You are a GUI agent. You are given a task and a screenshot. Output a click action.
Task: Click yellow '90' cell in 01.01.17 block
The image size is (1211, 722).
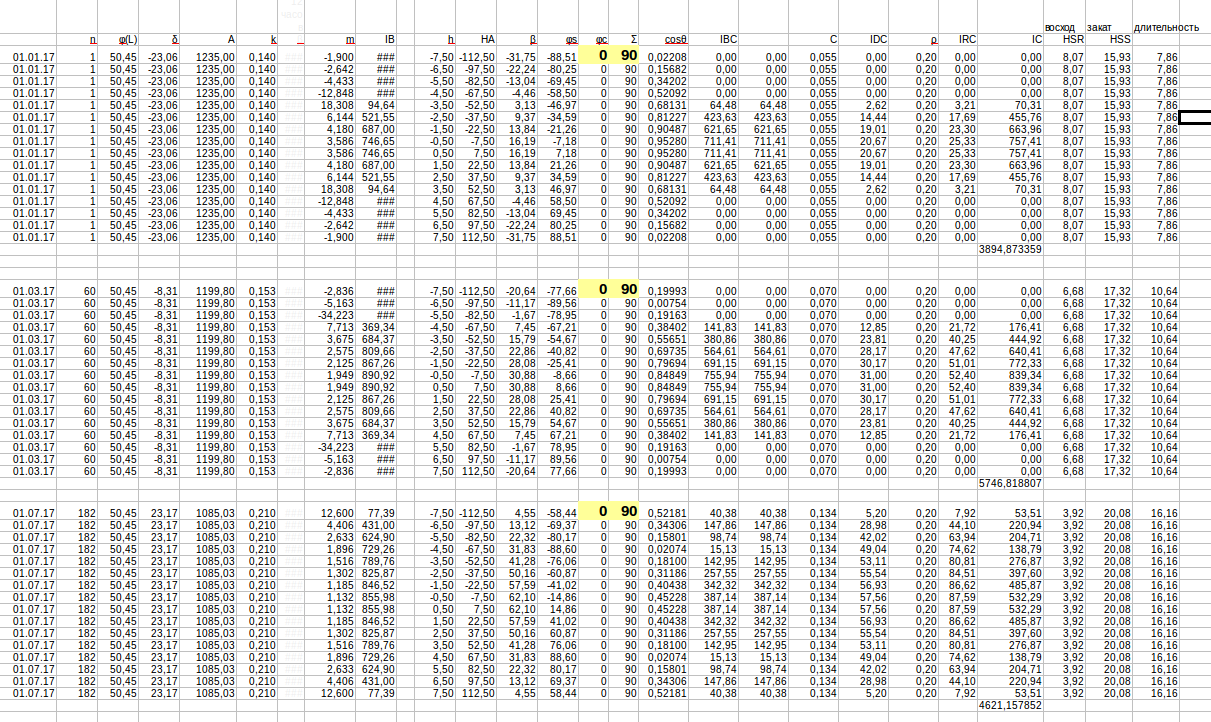pos(626,55)
